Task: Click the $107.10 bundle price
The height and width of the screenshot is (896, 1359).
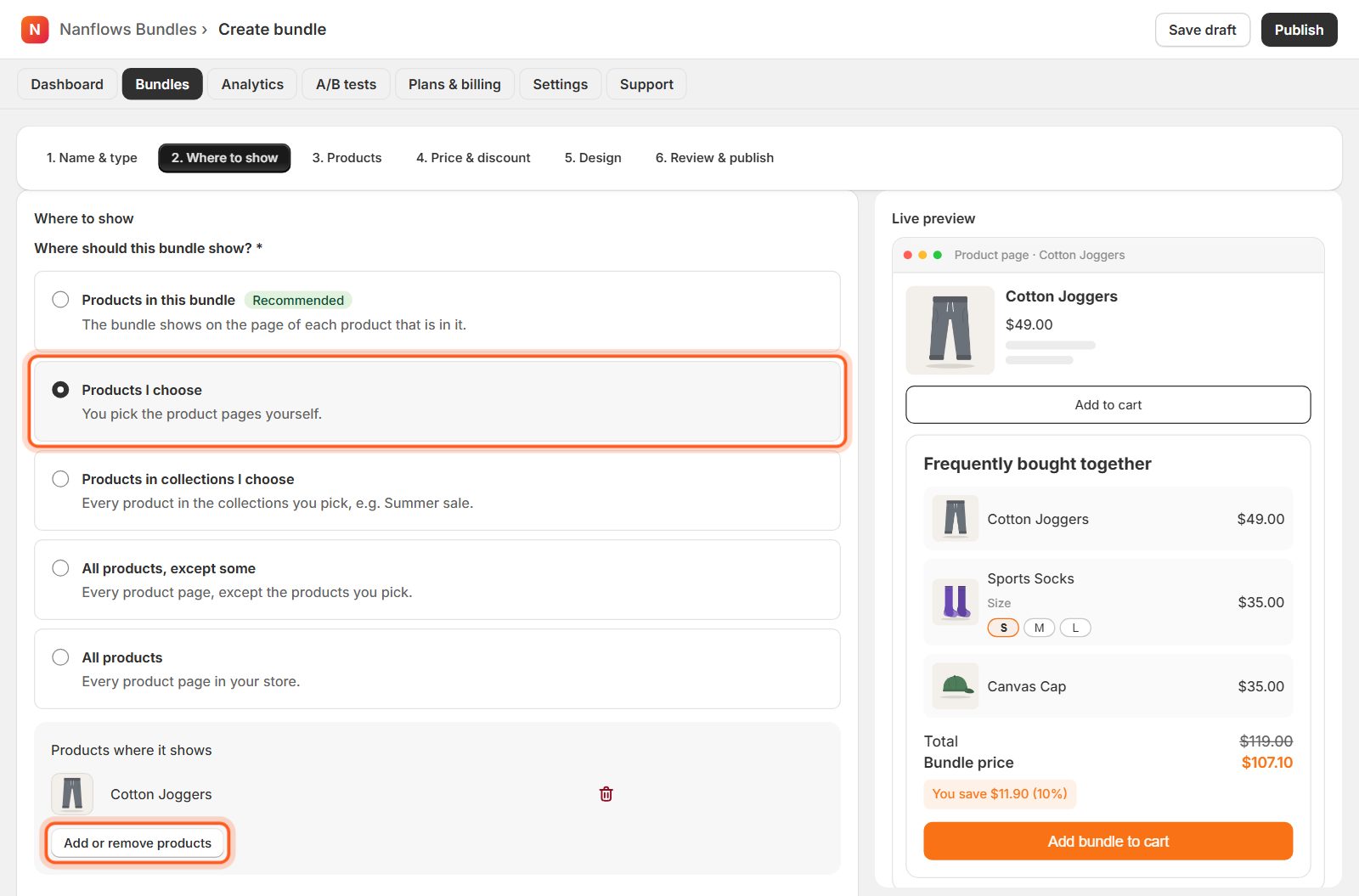Action: pyautogui.click(x=1266, y=763)
